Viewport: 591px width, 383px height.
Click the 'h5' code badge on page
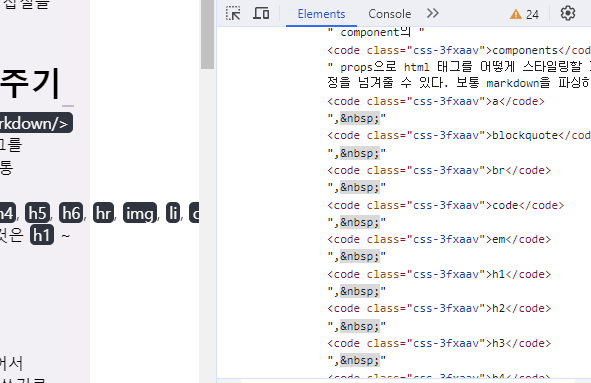[37, 213]
